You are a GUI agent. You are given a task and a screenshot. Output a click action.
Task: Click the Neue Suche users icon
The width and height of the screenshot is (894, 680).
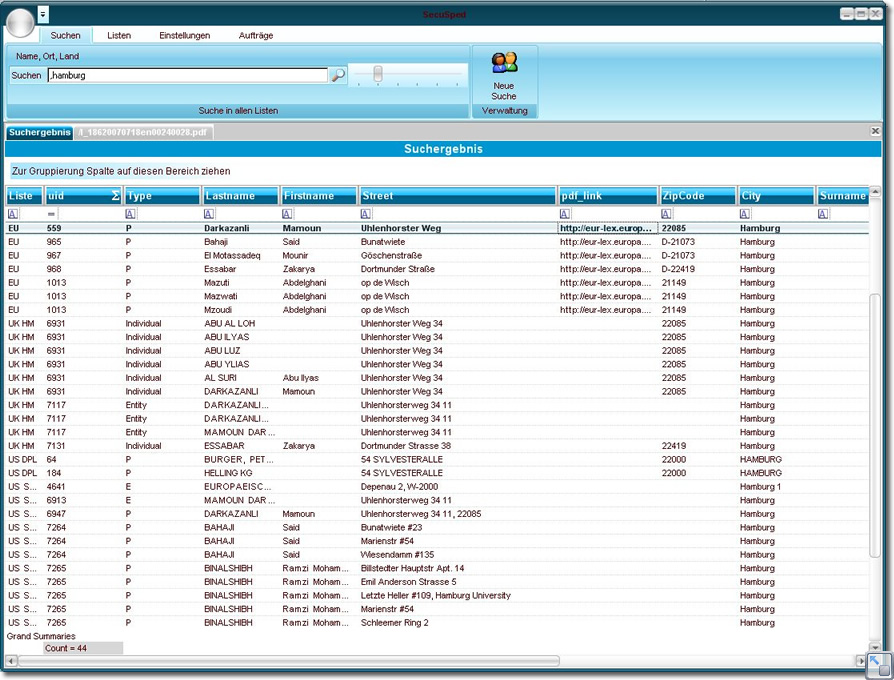pos(504,63)
